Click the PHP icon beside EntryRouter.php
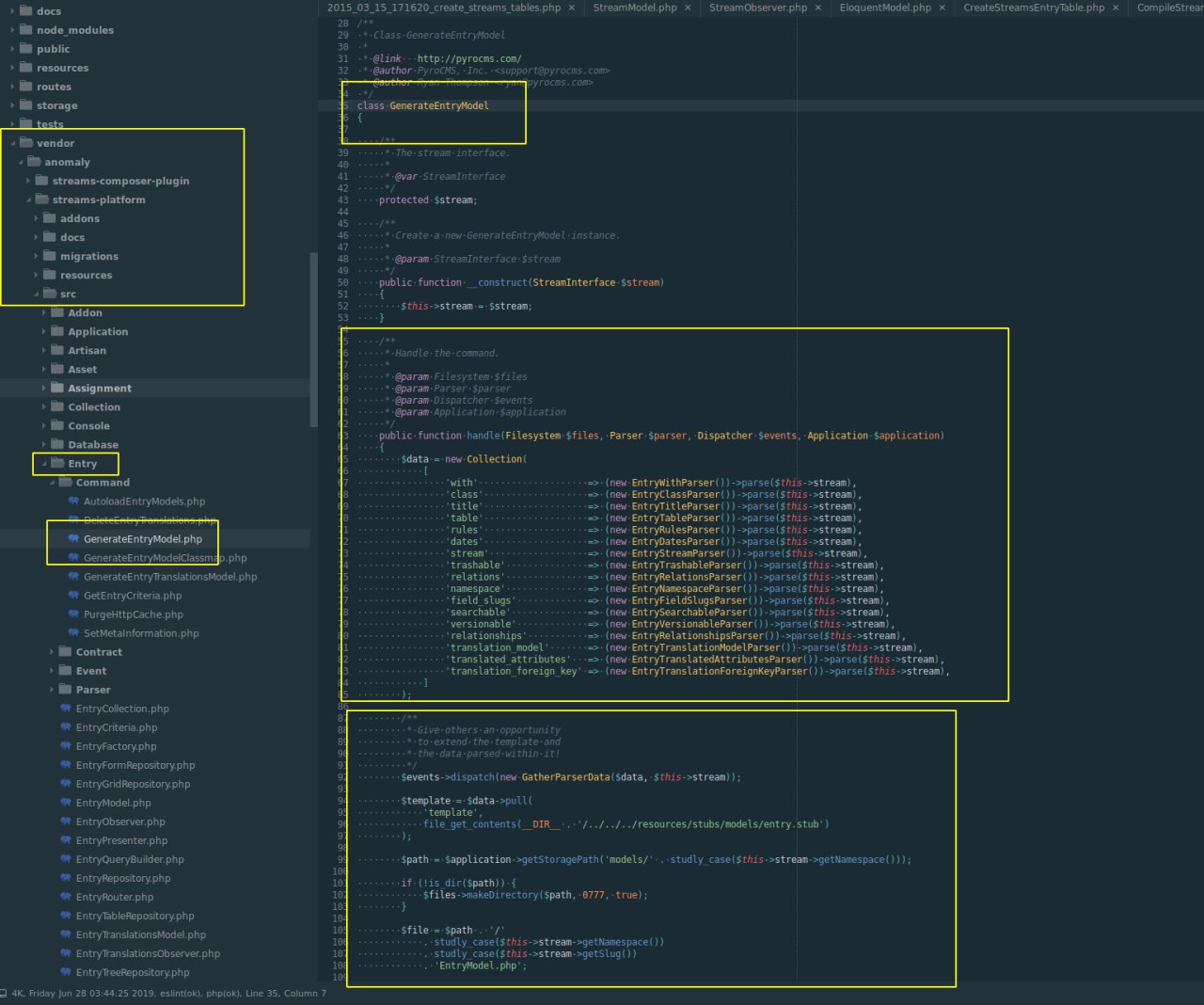This screenshot has height=1005, width=1204. coord(66,897)
